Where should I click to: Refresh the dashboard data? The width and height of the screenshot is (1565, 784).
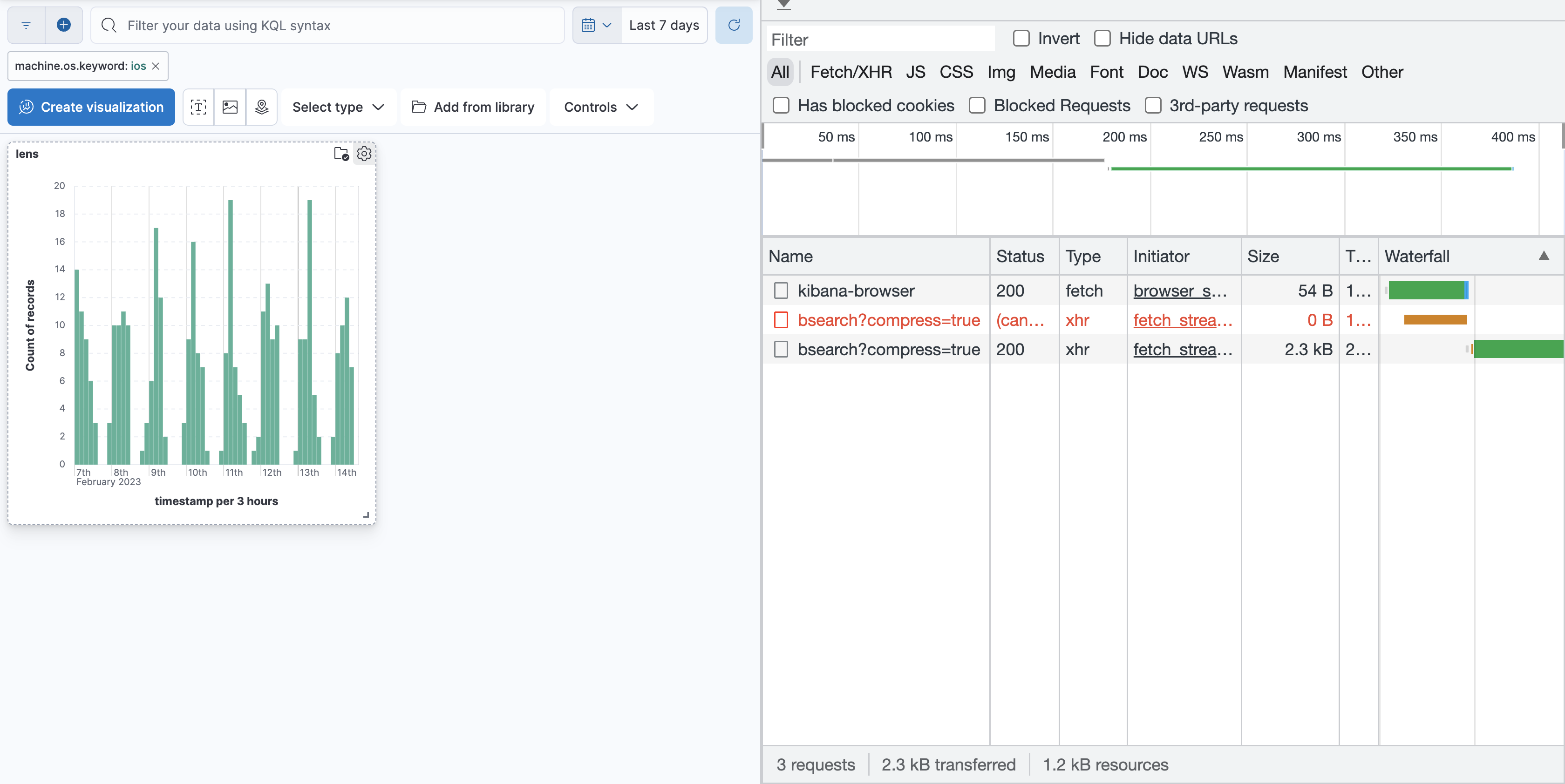[734, 25]
